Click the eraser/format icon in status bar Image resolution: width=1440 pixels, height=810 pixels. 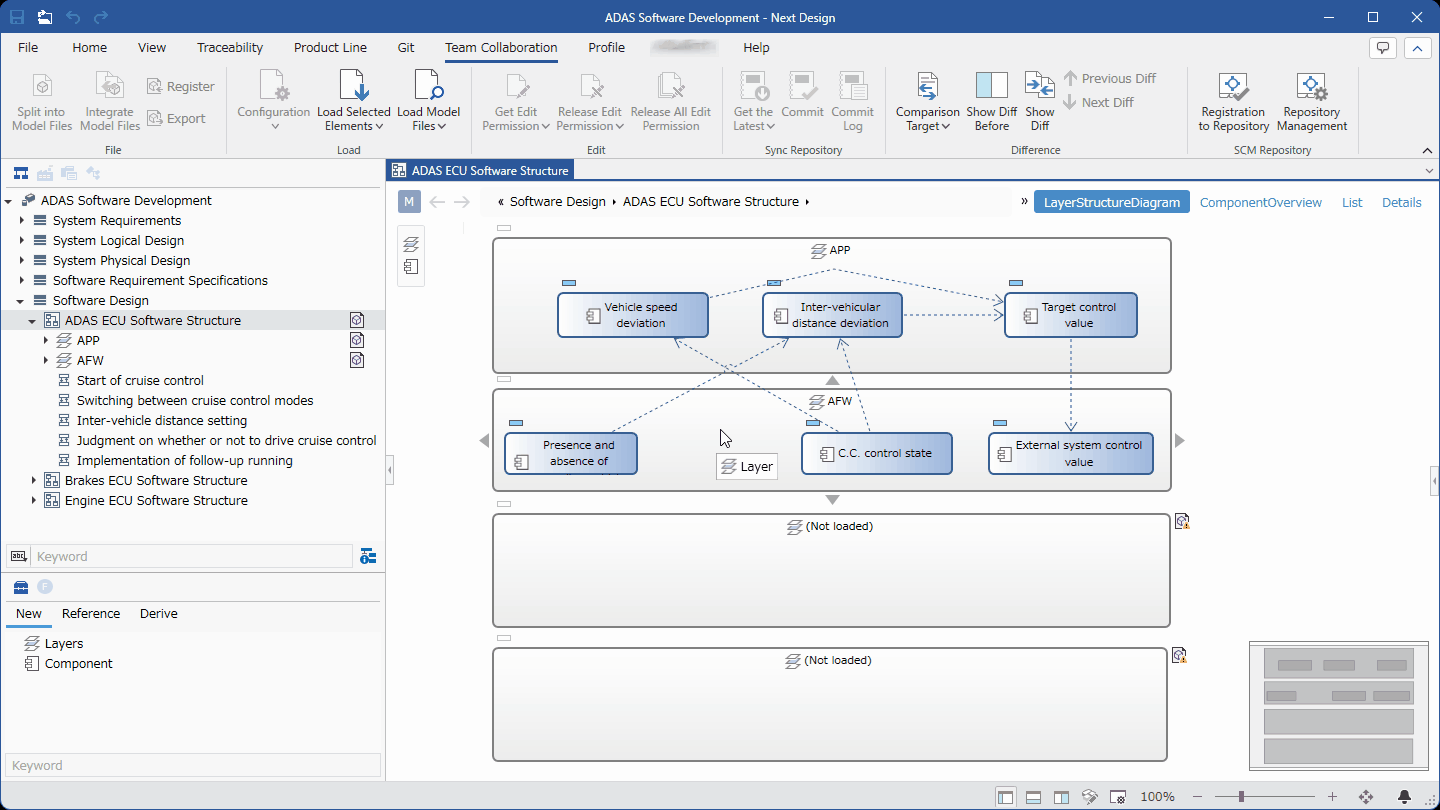pyautogui.click(x=1090, y=797)
